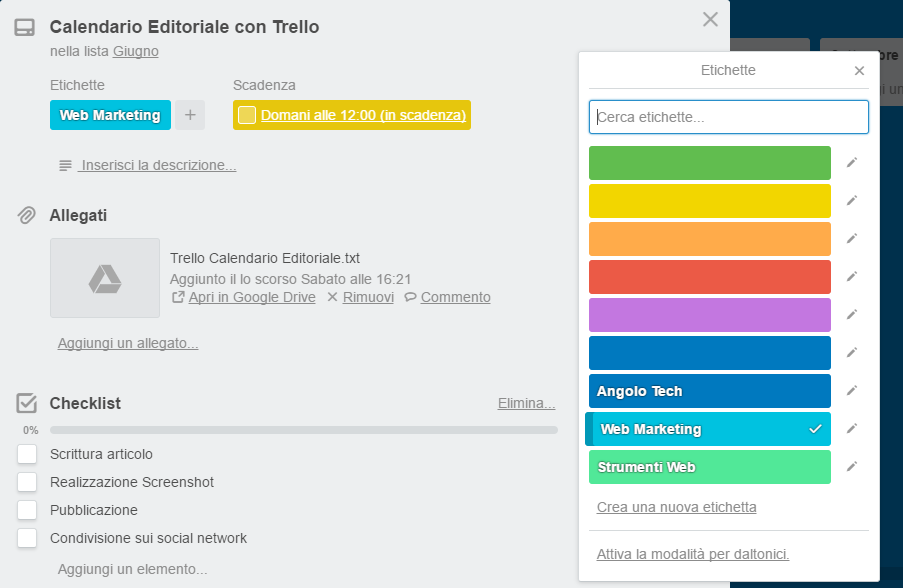
Task: Click Apri in Google Drive
Action: click(252, 297)
